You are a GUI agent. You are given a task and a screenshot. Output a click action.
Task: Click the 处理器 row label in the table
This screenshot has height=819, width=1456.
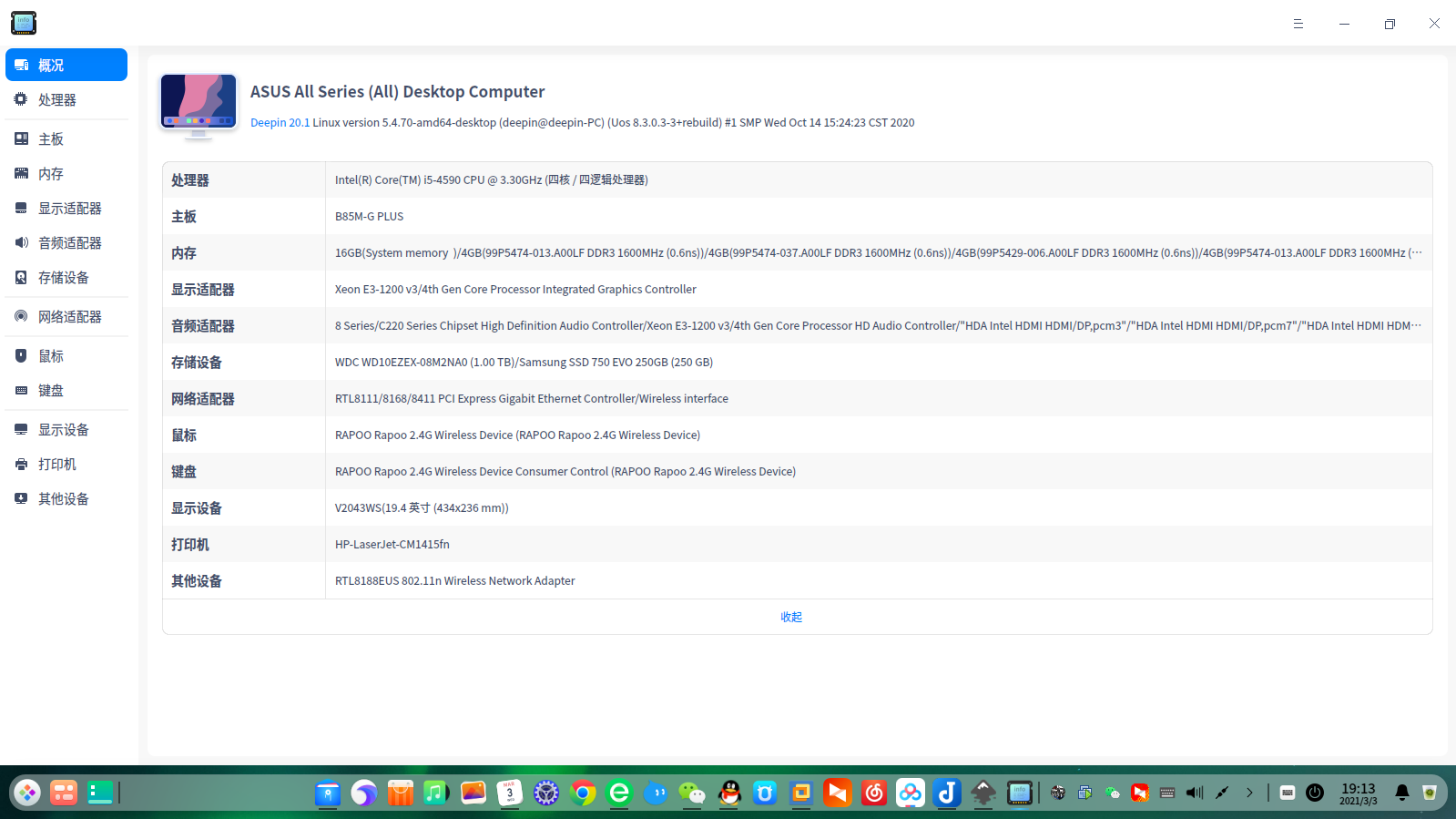190,180
